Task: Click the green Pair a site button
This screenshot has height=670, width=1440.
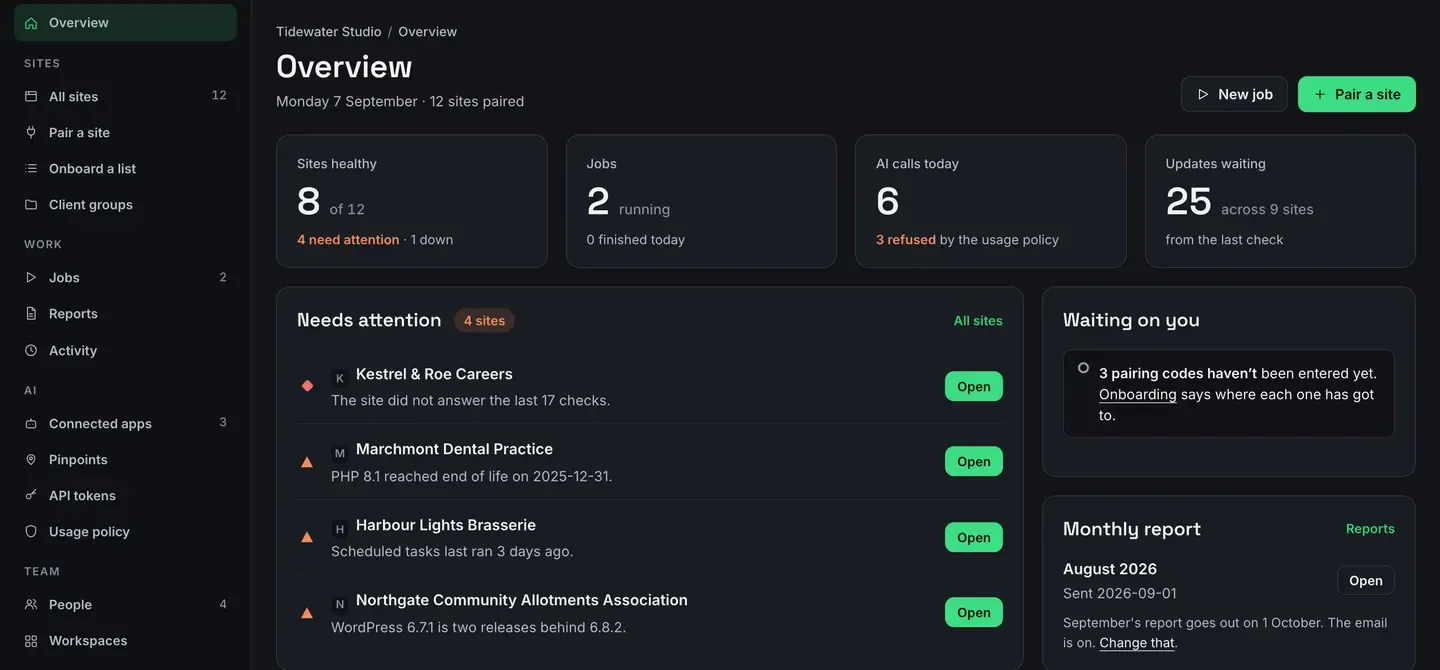Action: tap(1357, 94)
